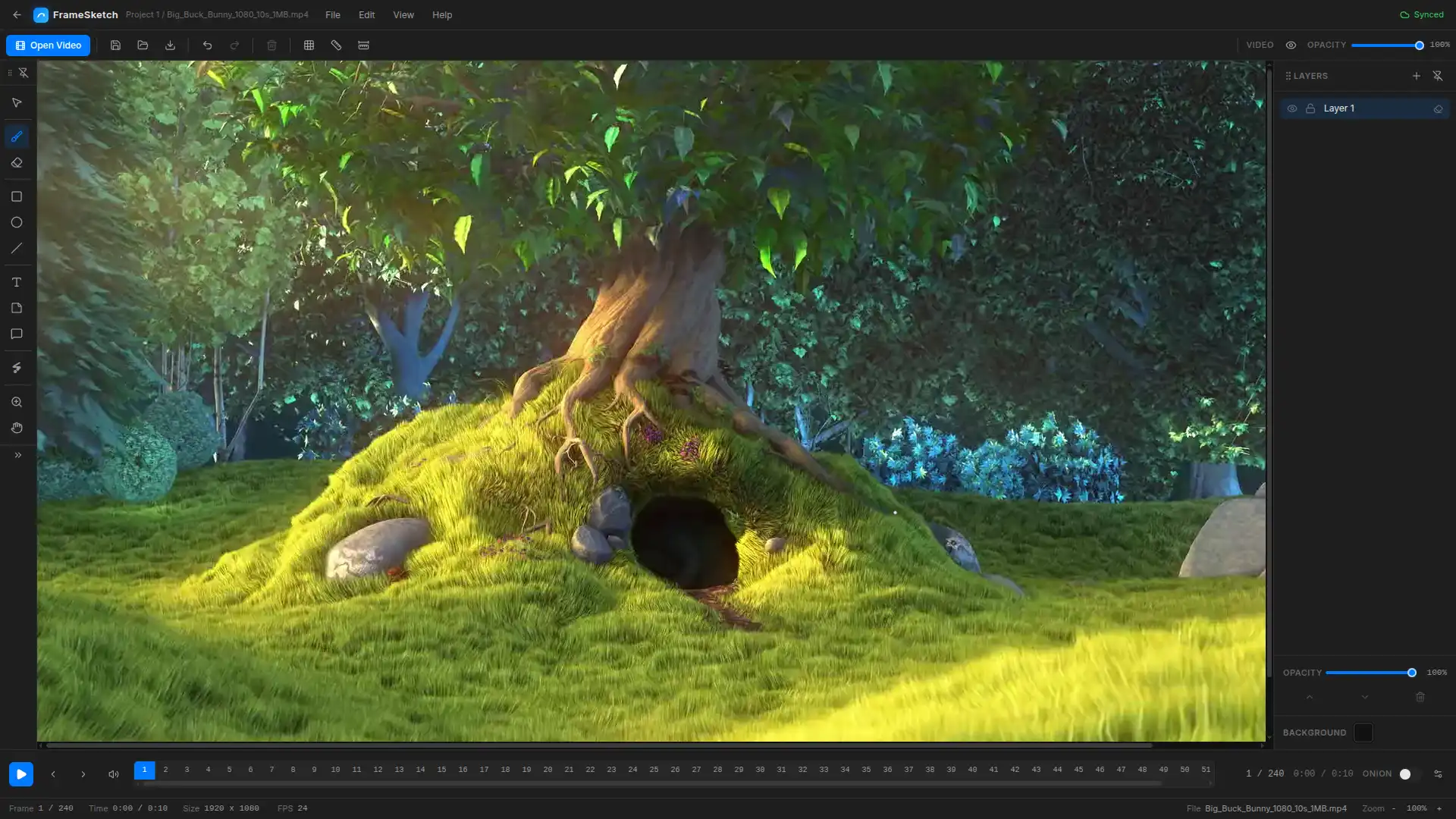Enable the Onion skin switch
The image size is (1456, 819).
click(x=1409, y=774)
